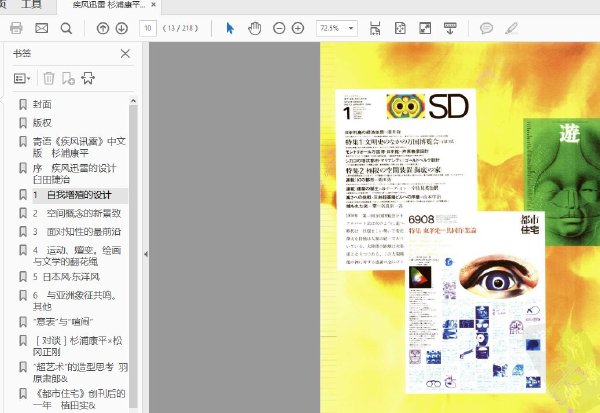Select bookmark 1 自我增殖的设计
The image size is (600, 413).
(x=72, y=195)
